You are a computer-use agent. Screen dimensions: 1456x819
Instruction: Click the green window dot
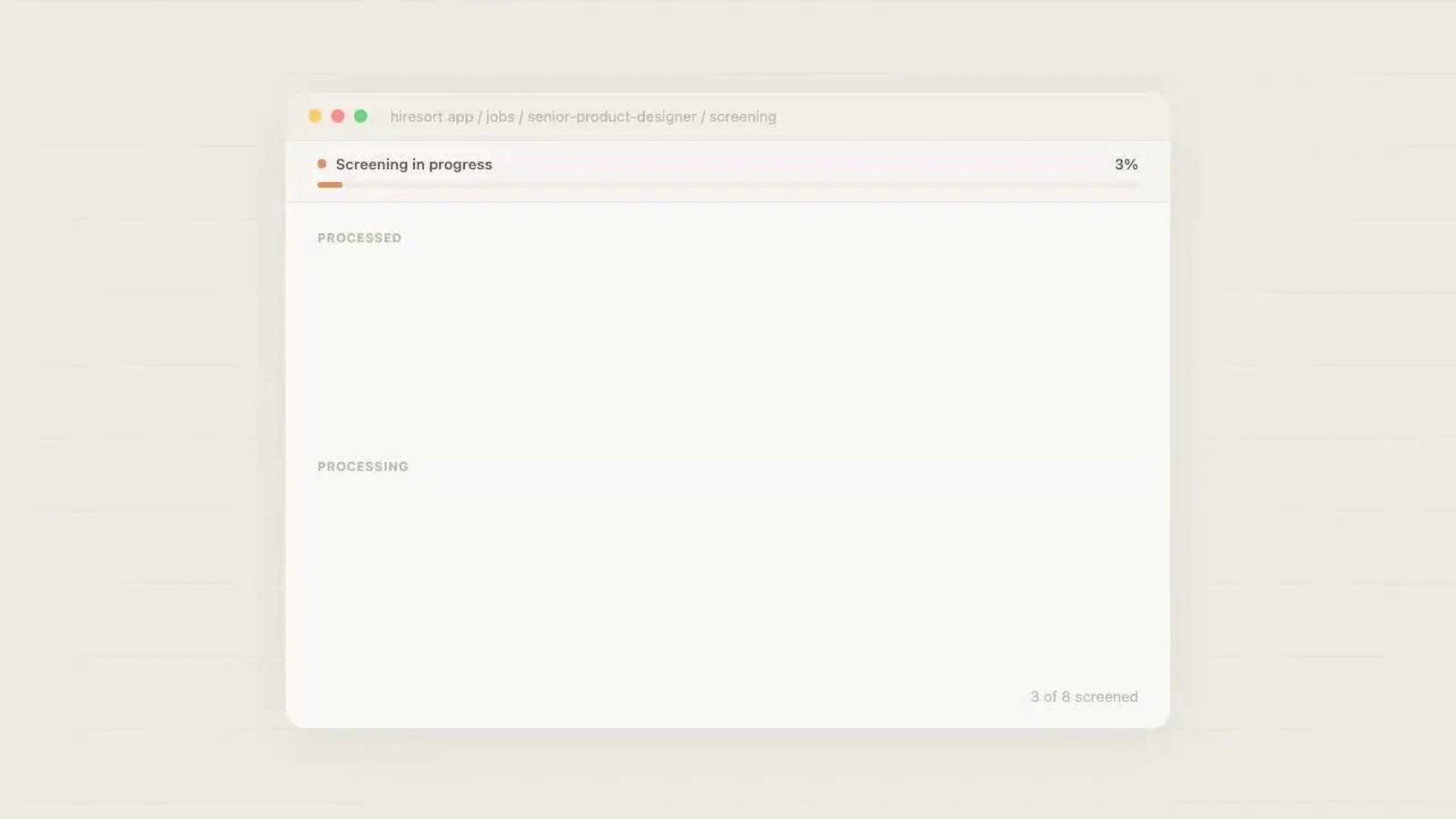(360, 116)
